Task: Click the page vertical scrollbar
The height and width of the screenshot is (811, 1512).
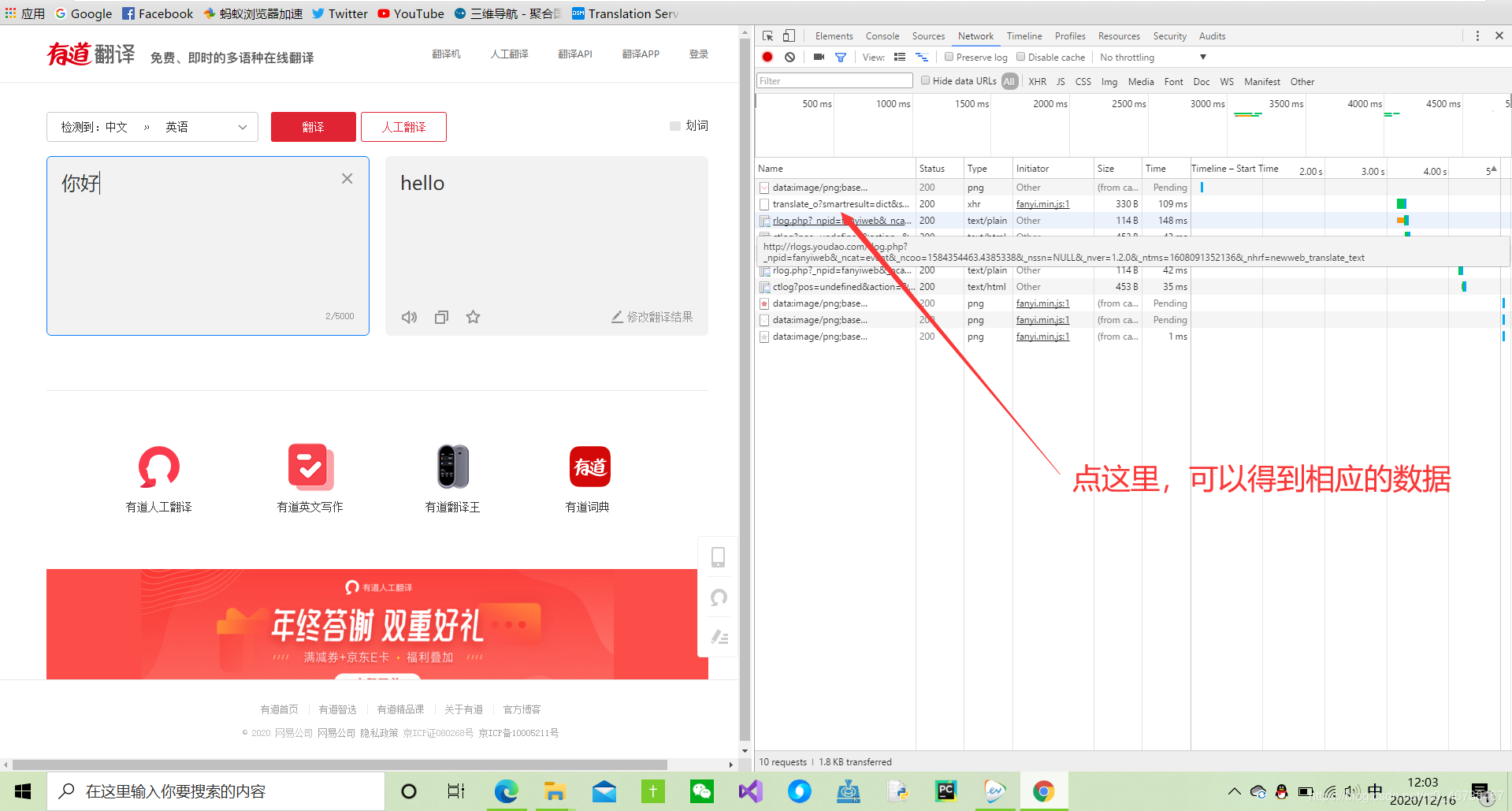Action: [x=745, y=391]
